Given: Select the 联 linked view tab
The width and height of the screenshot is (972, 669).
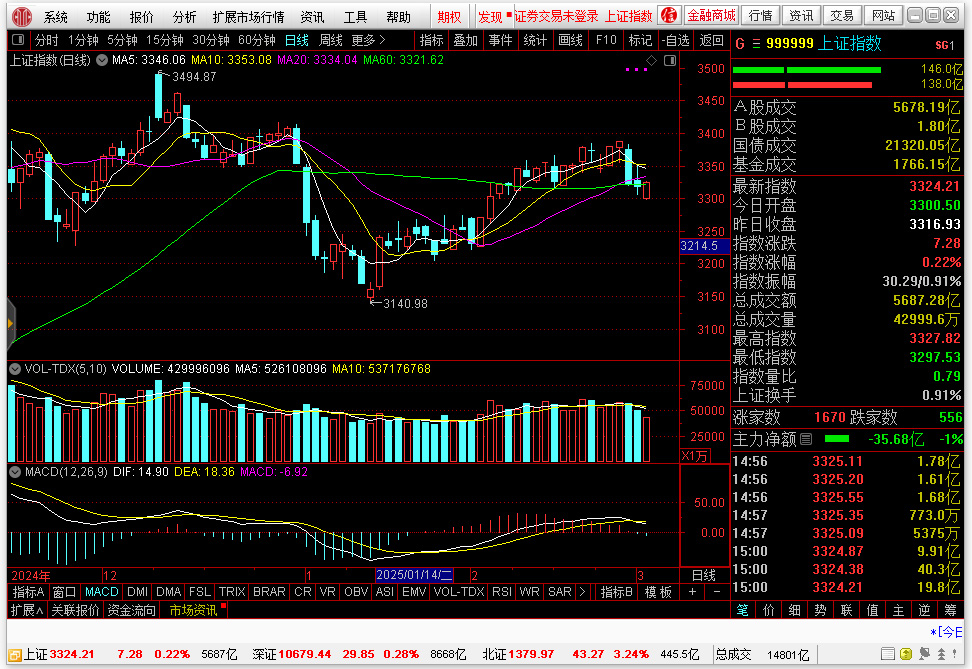Looking at the screenshot, I should [847, 610].
